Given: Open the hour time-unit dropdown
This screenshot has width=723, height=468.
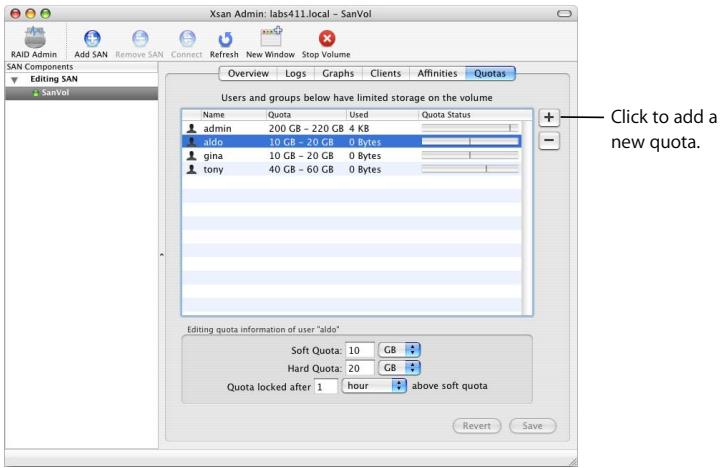Looking at the screenshot, I should coord(374,386).
